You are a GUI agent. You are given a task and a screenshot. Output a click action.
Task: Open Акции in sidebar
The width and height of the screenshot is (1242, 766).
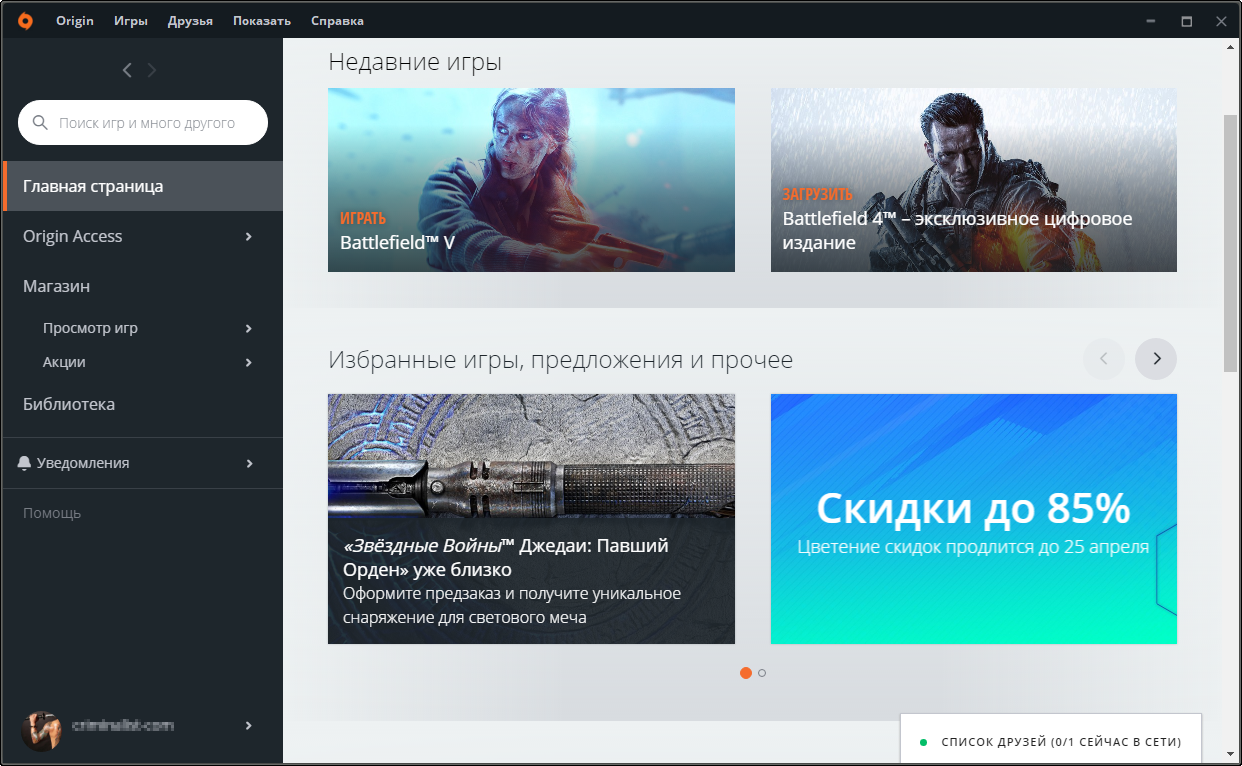point(142,362)
